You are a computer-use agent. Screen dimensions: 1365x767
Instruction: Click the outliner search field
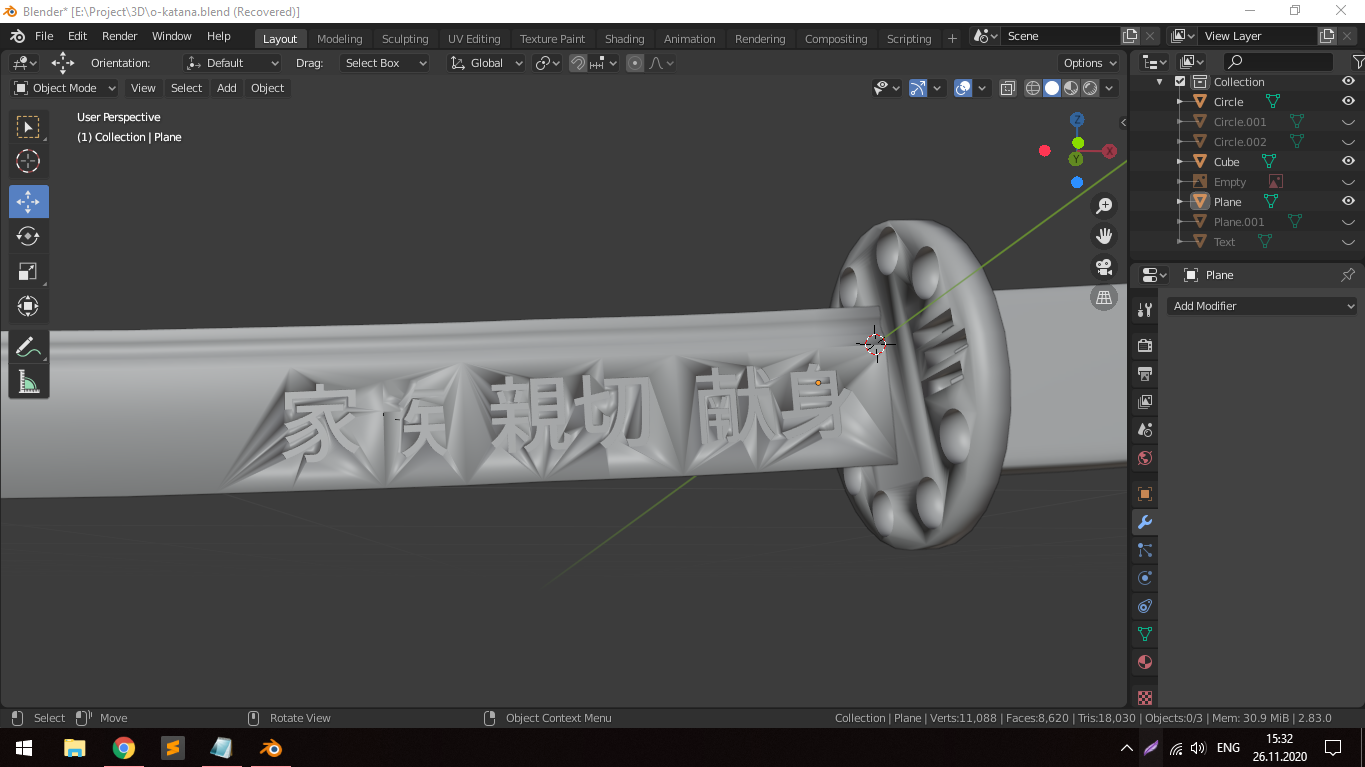(x=1278, y=62)
